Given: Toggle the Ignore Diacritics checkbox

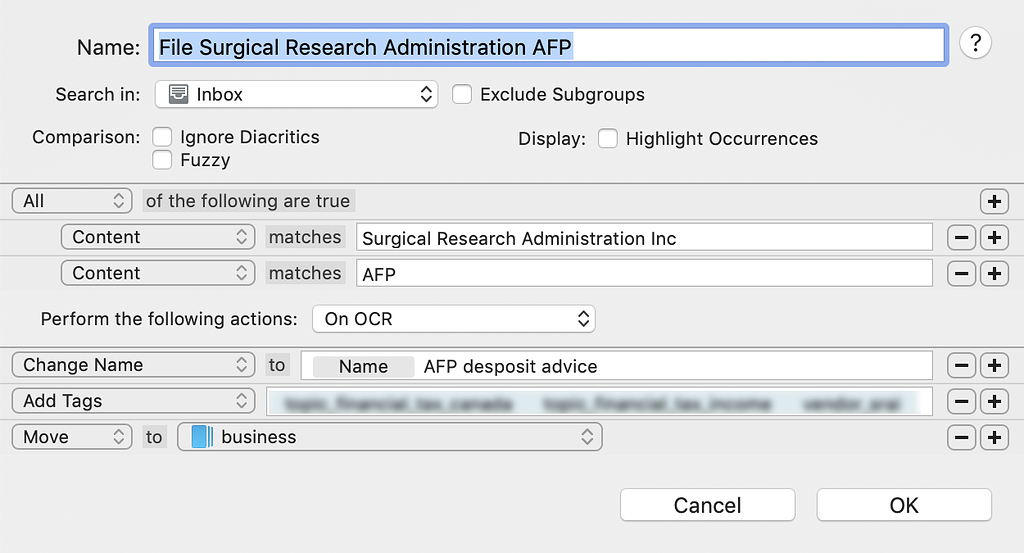Looking at the screenshot, I should click(162, 137).
